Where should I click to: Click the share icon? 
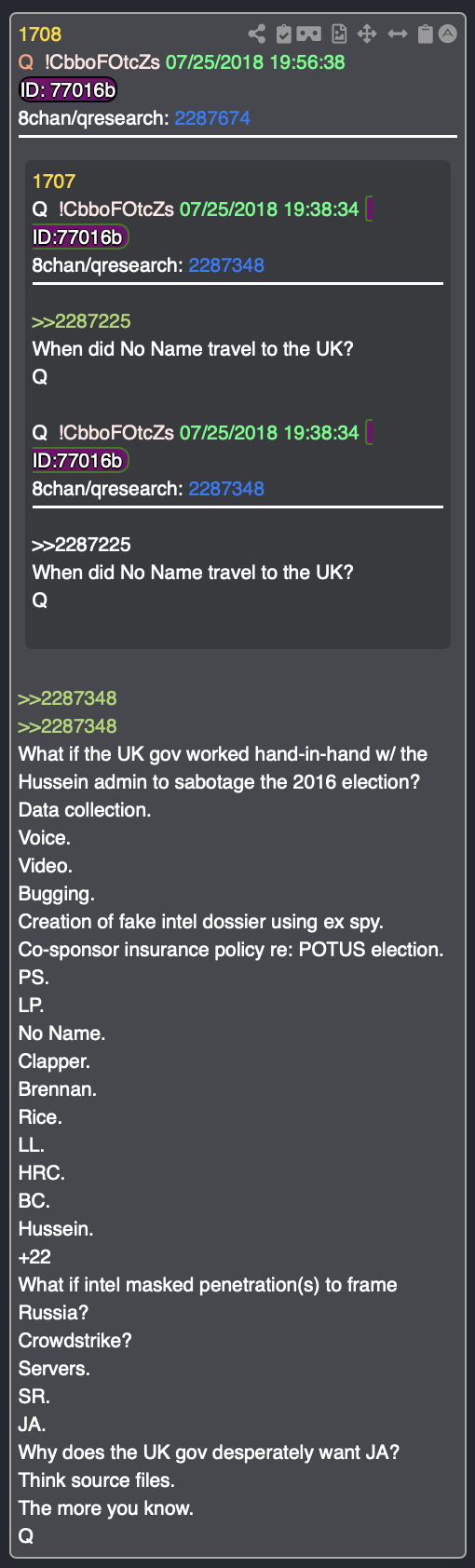(x=256, y=34)
